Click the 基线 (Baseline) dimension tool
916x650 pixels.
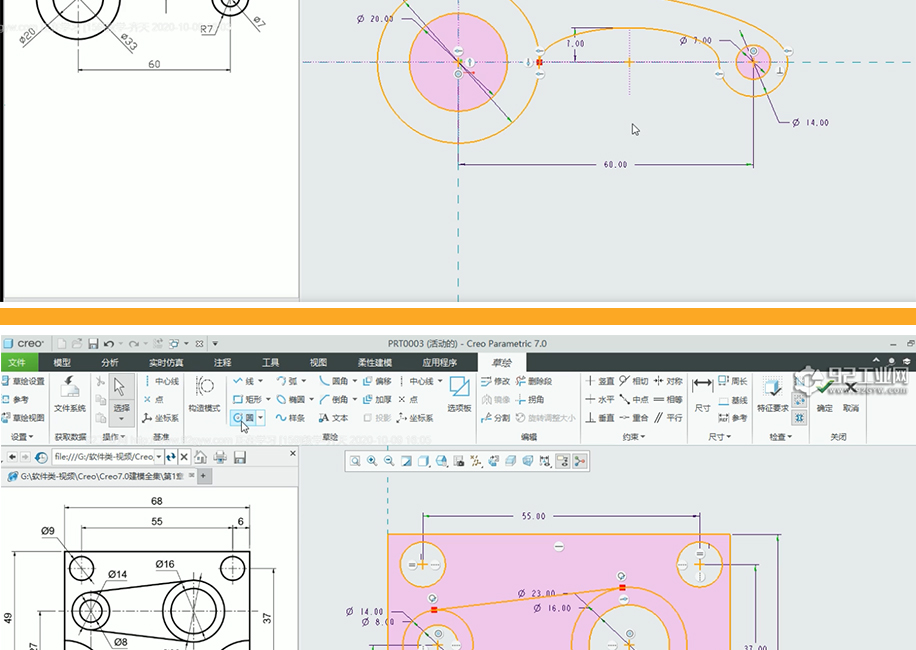pos(733,400)
